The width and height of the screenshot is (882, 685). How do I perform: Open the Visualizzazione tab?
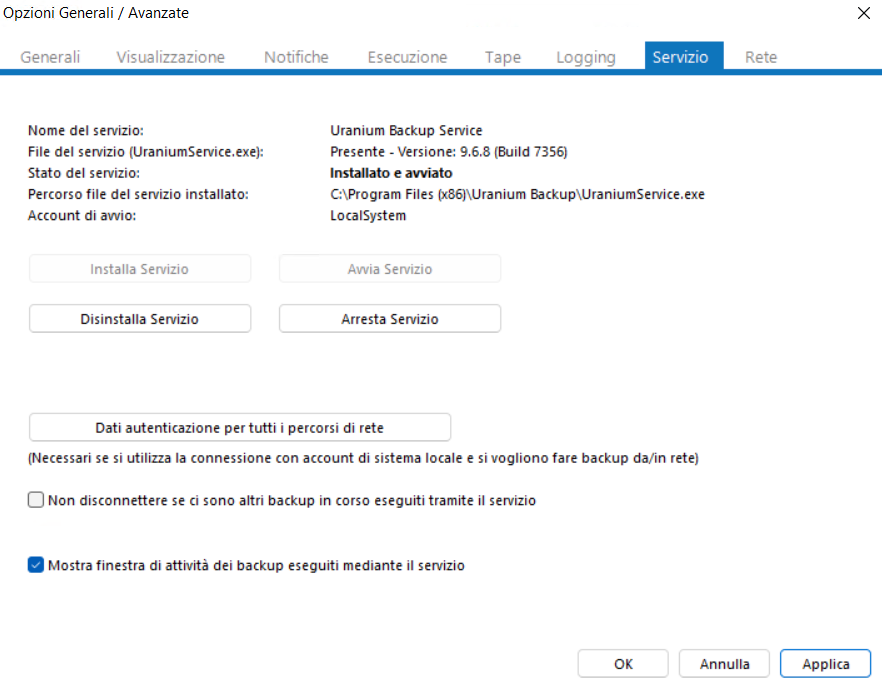170,57
